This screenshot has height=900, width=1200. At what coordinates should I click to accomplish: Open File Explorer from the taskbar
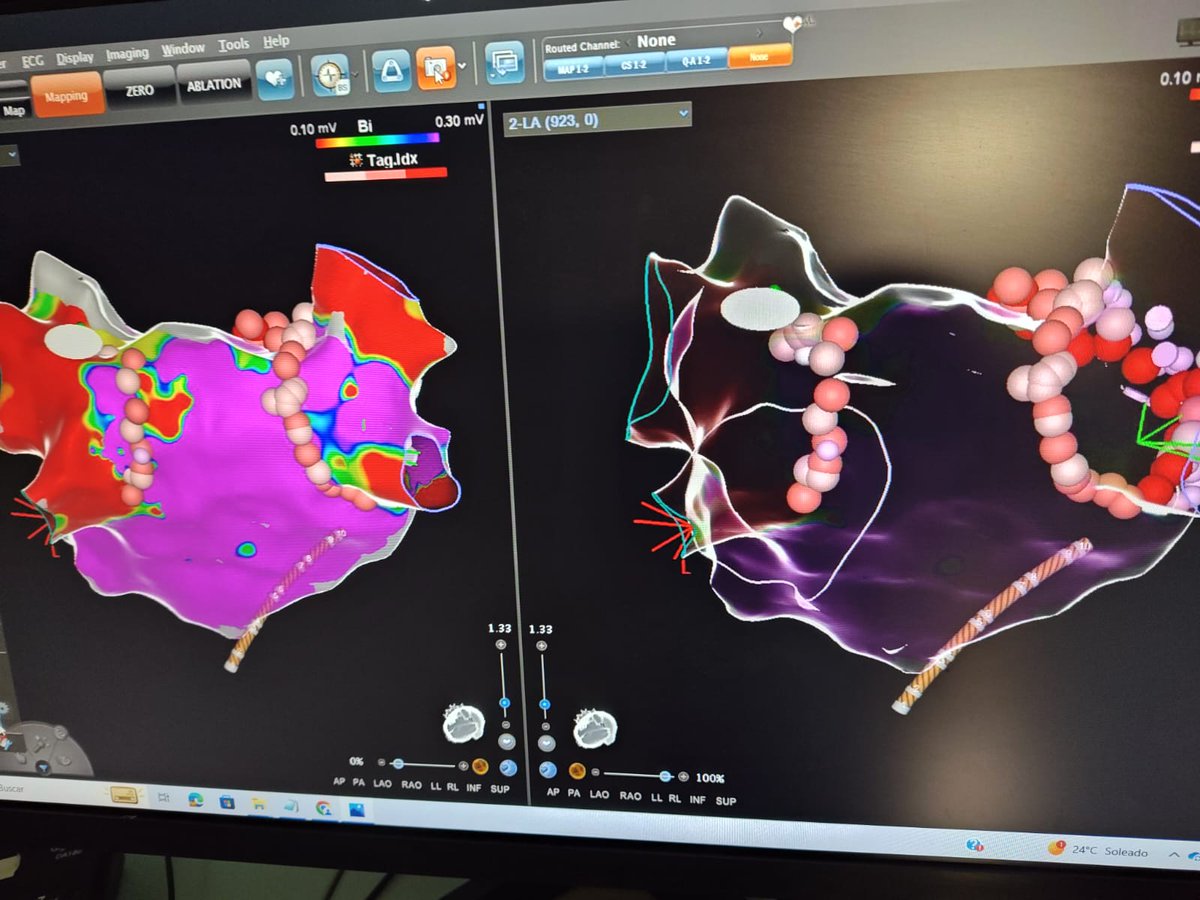pyautogui.click(x=258, y=804)
